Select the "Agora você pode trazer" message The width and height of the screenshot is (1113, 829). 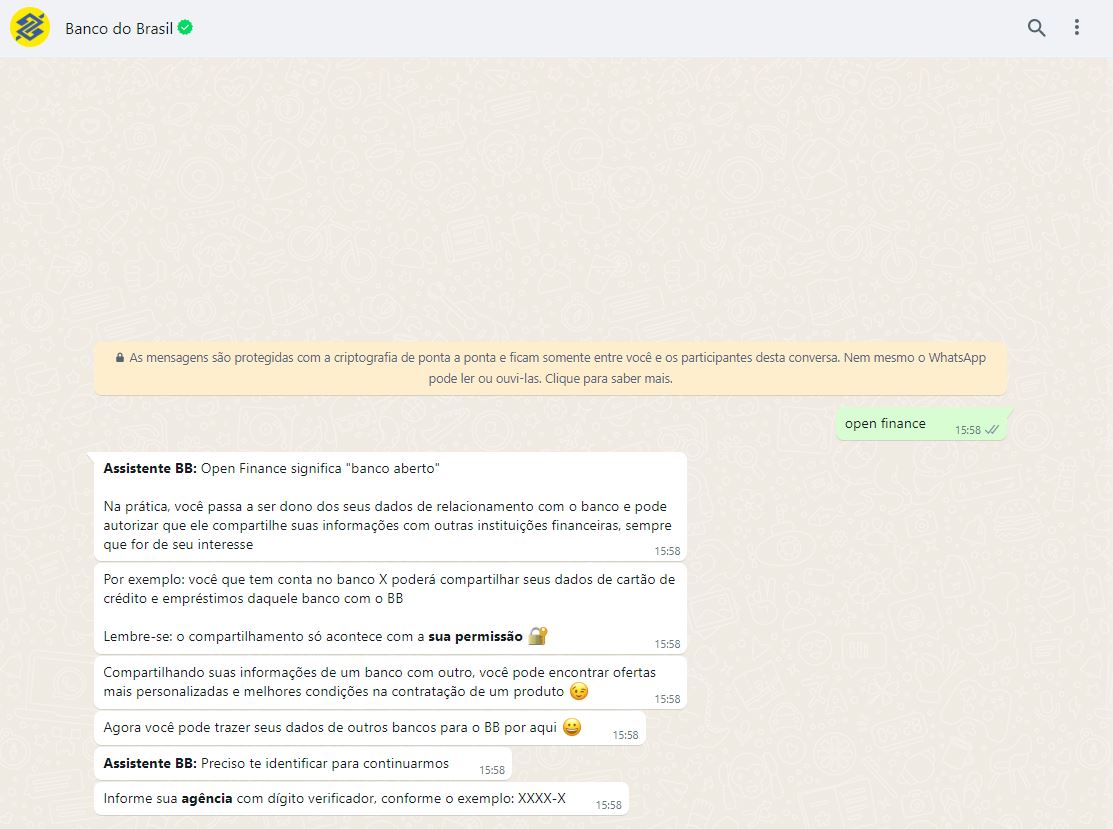(x=340, y=728)
